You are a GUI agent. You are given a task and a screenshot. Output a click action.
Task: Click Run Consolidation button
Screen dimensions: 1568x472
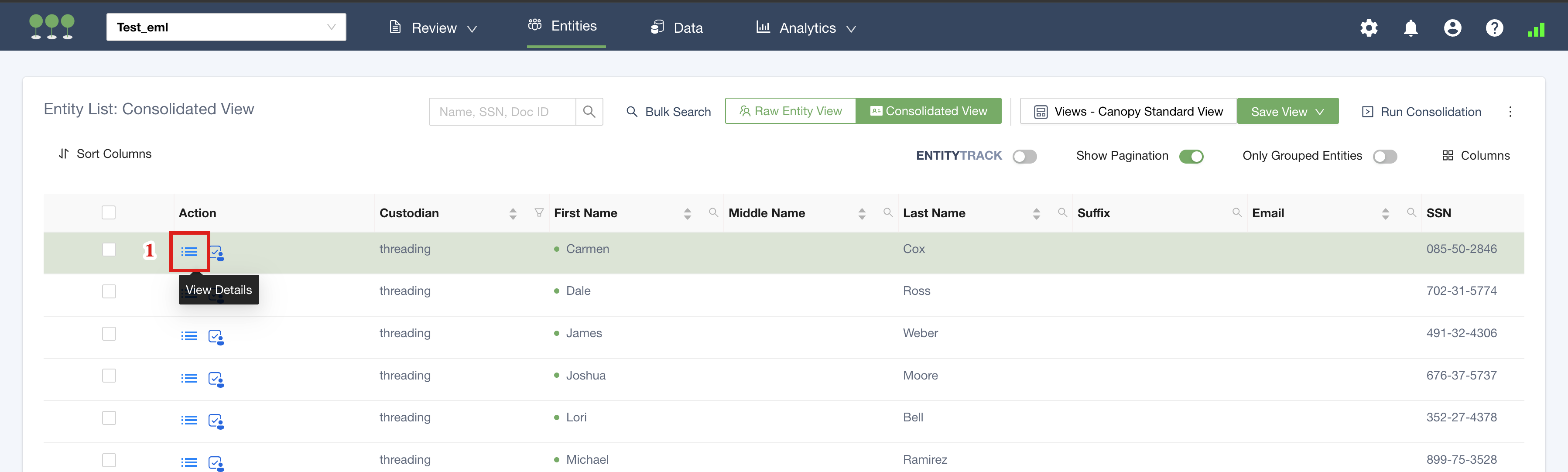(x=1421, y=112)
